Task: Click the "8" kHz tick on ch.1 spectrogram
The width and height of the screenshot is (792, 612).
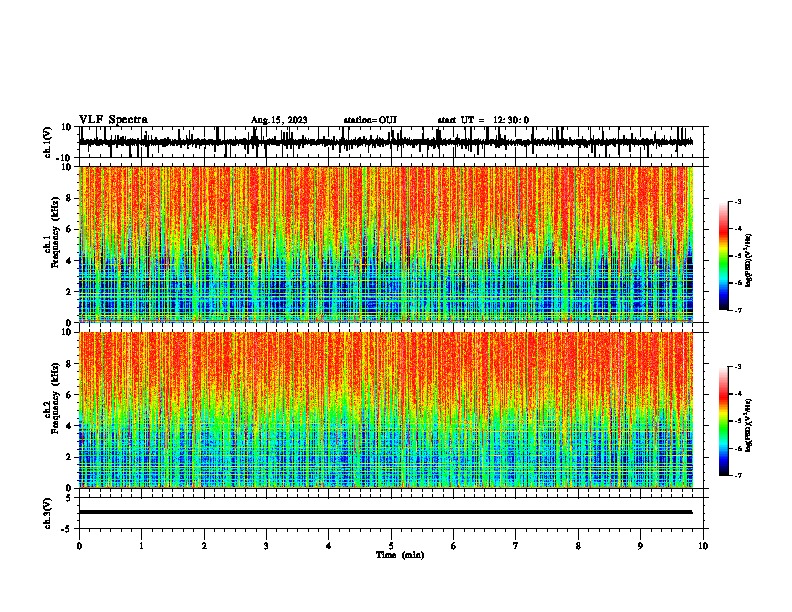Action: point(69,198)
